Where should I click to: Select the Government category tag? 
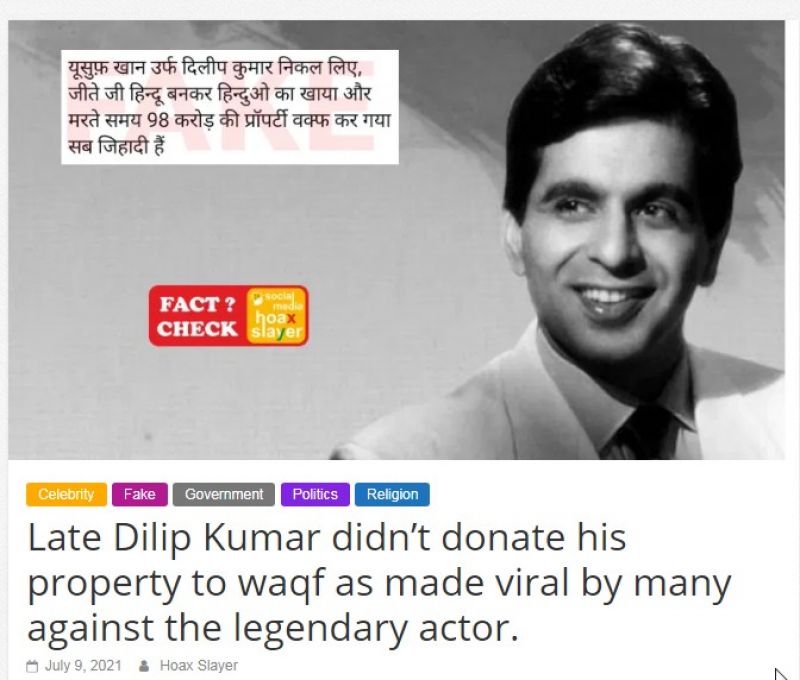pos(223,494)
